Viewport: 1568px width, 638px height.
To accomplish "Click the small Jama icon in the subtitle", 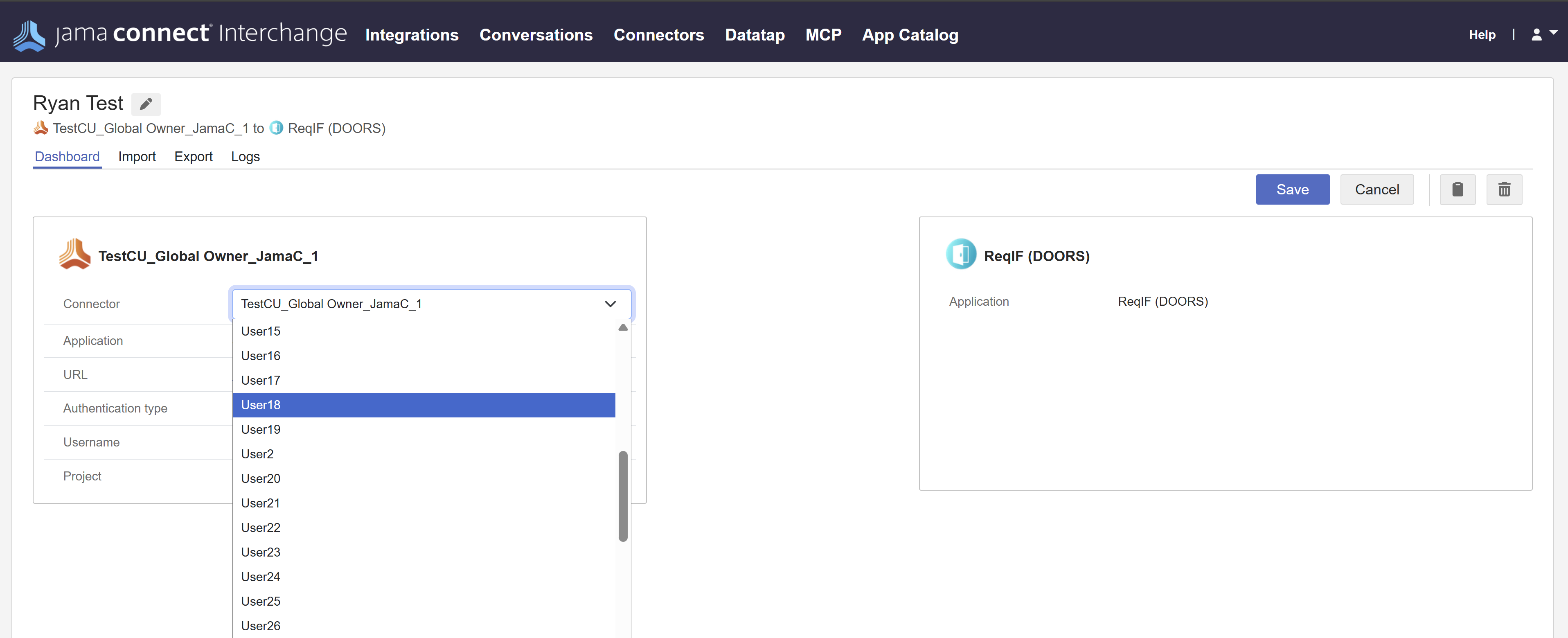I will (41, 128).
